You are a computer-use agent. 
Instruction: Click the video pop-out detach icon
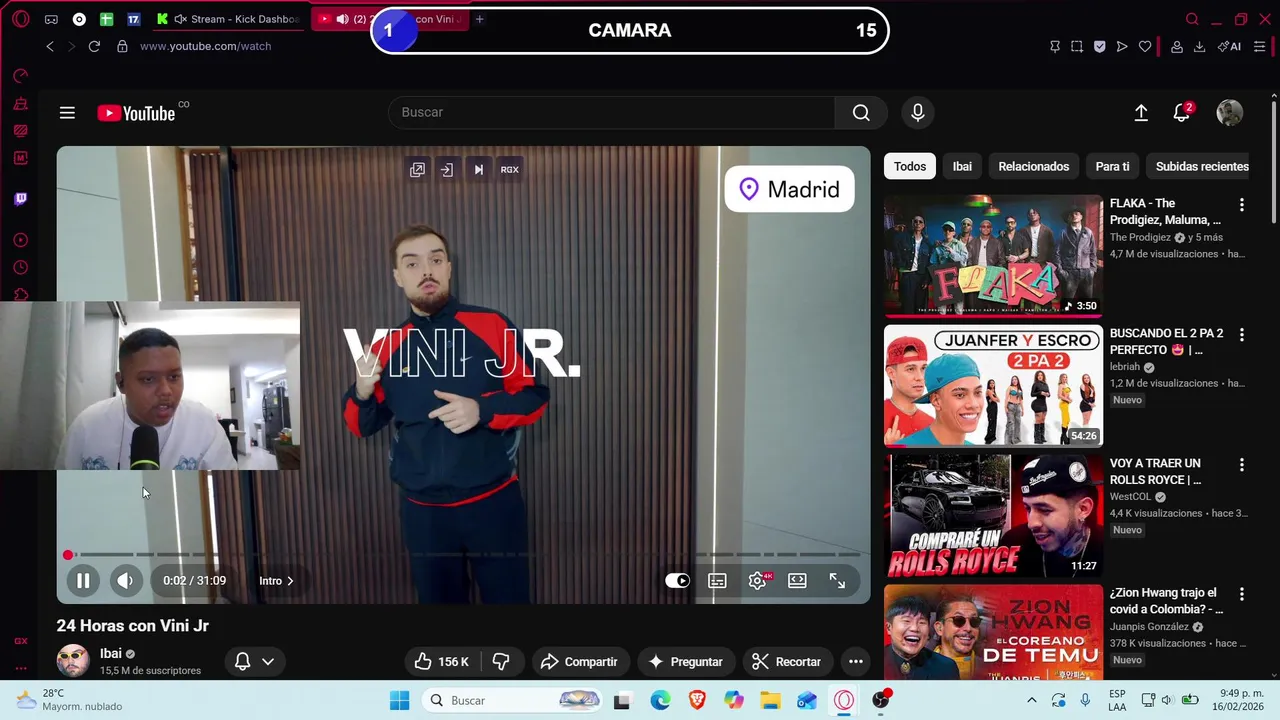[417, 170]
